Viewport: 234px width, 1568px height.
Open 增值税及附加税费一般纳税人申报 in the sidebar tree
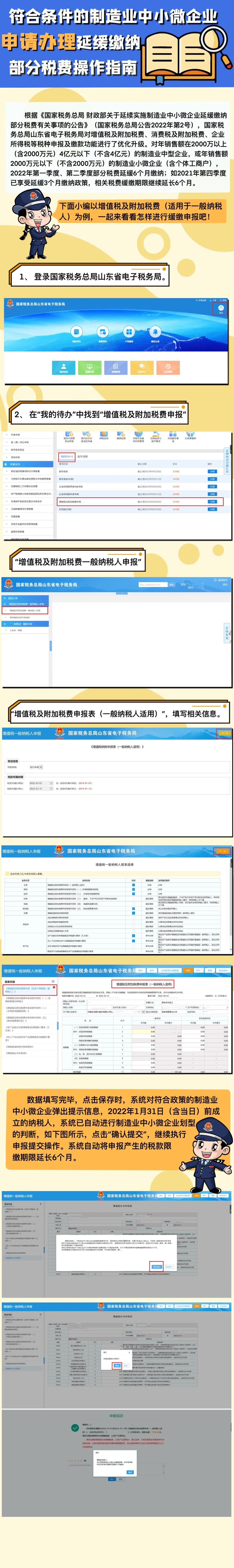(25, 611)
